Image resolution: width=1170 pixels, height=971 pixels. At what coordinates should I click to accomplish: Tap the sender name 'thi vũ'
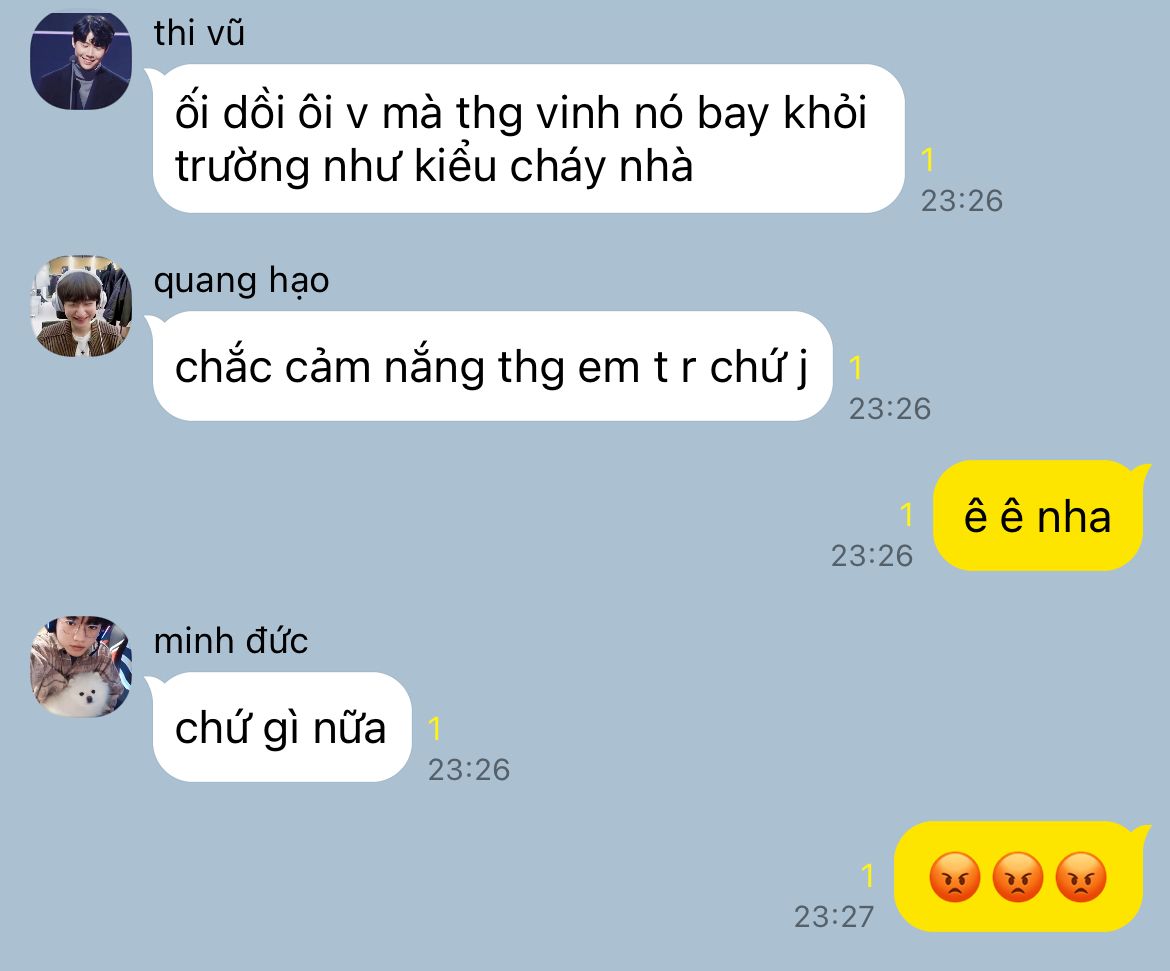pos(199,34)
